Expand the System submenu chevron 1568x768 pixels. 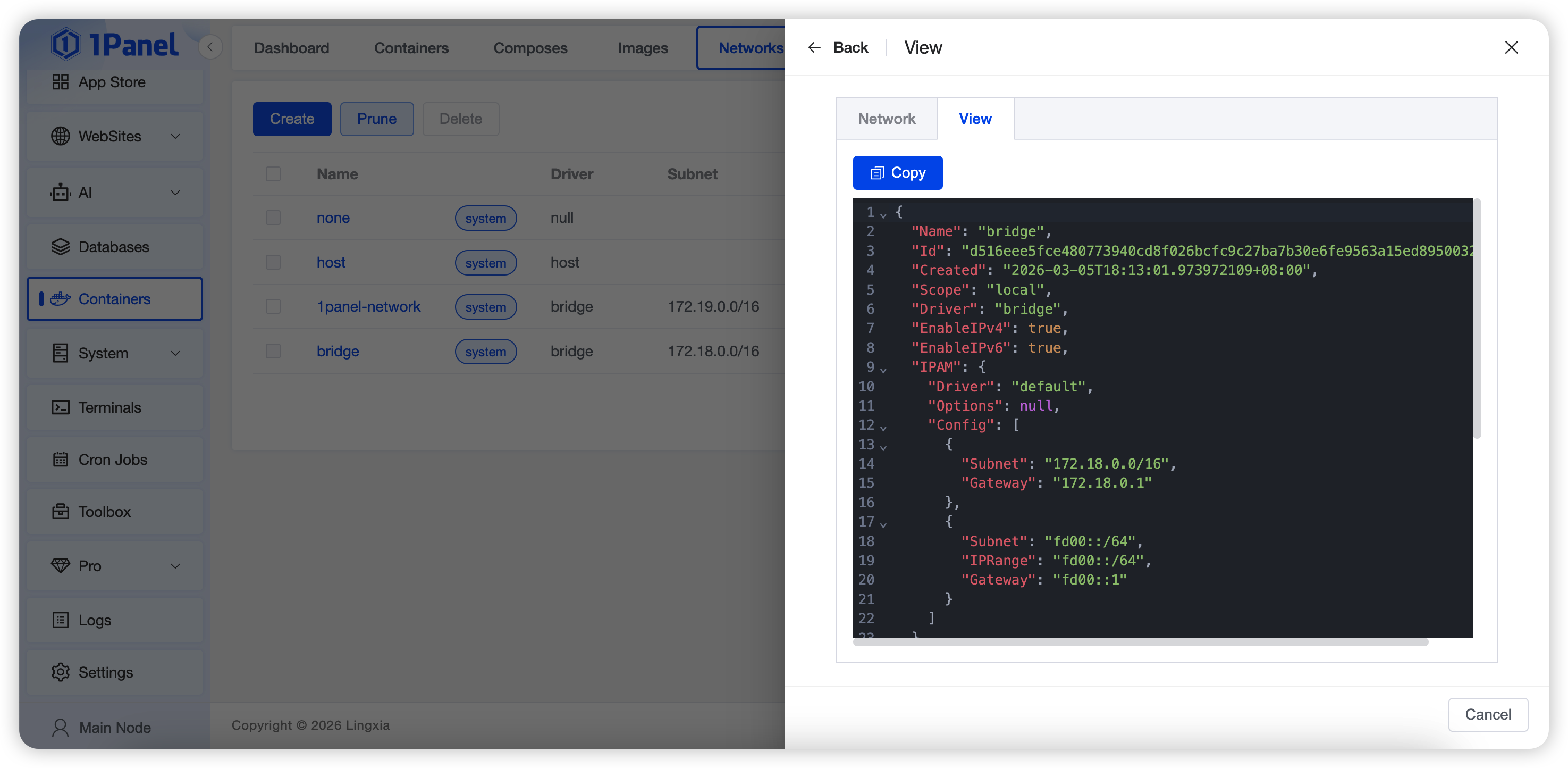pyautogui.click(x=175, y=353)
